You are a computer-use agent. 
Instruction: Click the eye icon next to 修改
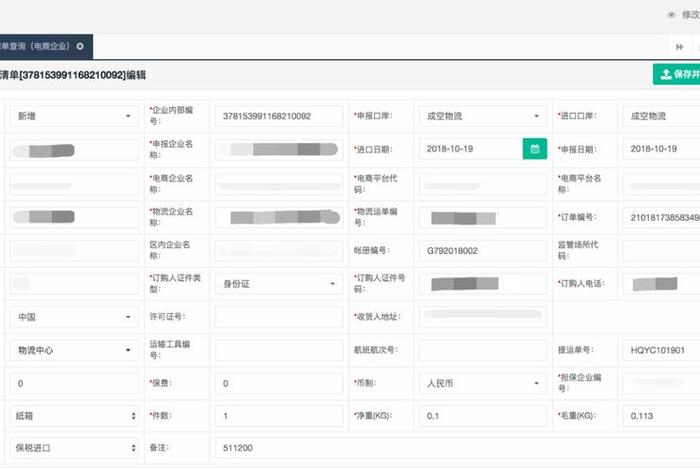click(x=671, y=15)
